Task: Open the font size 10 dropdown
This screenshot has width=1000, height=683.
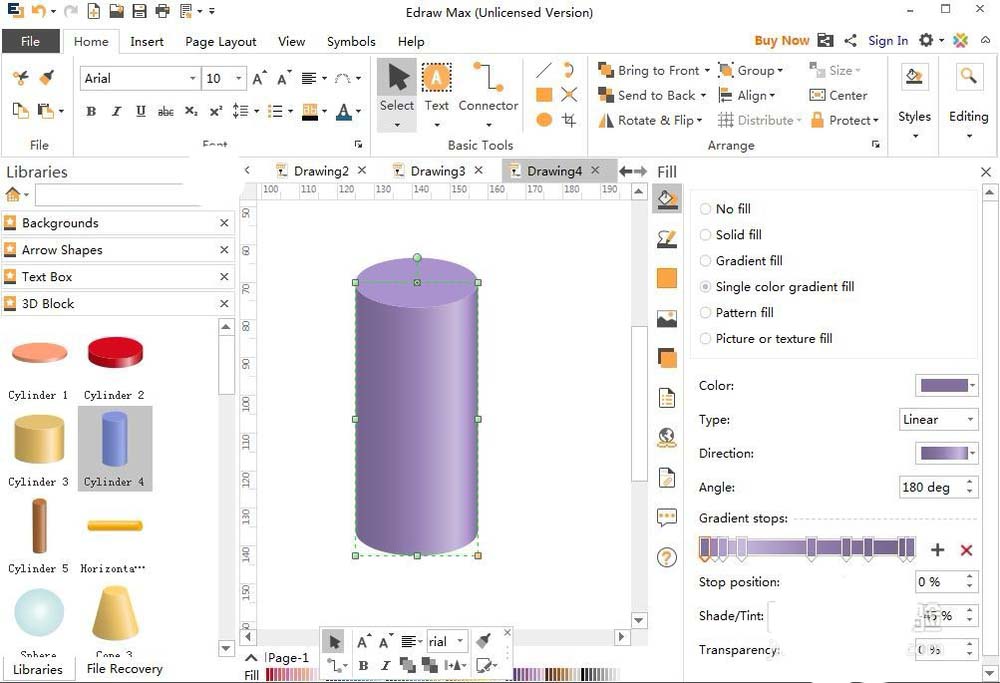Action: (239, 78)
